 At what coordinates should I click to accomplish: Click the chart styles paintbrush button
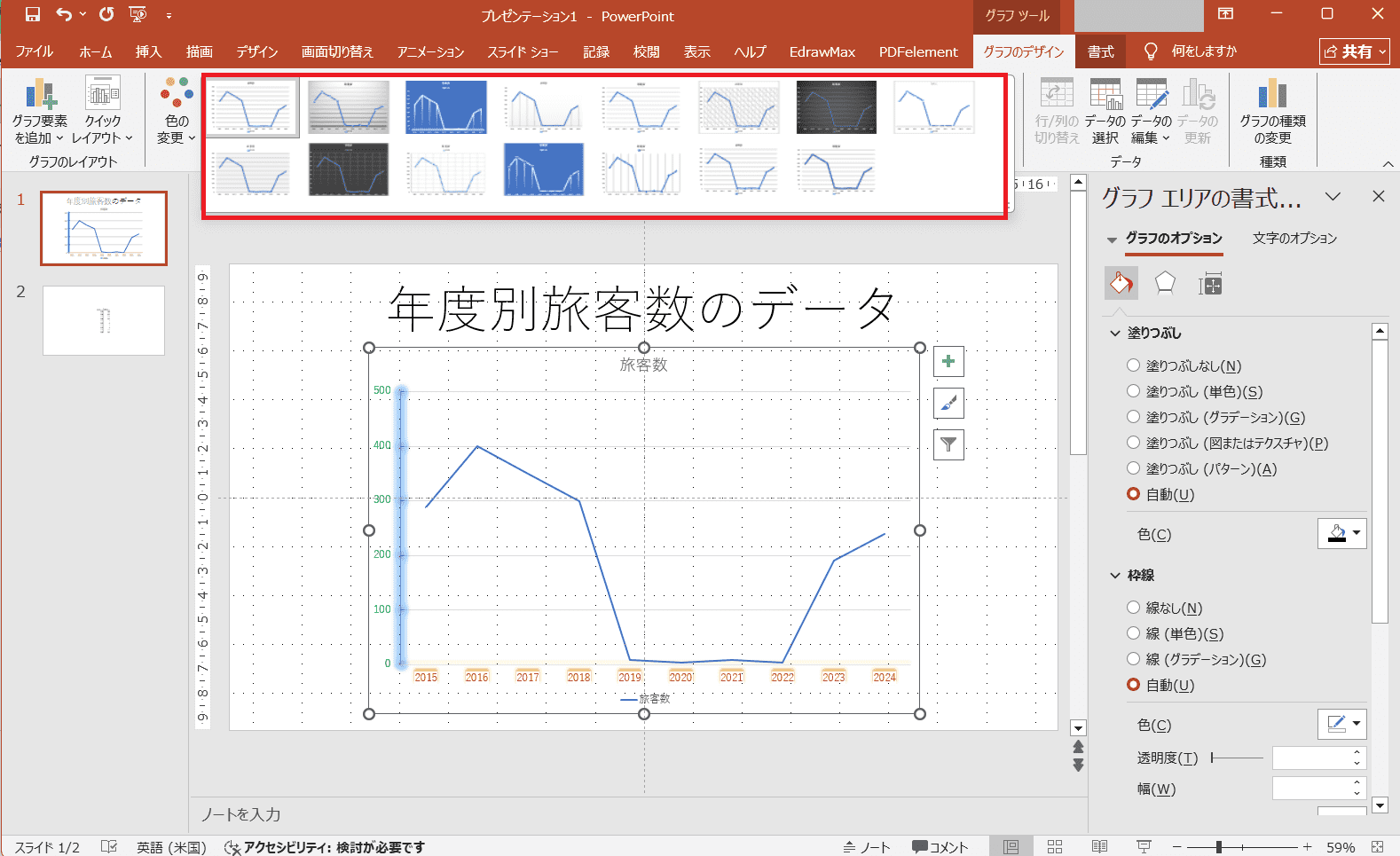click(x=948, y=404)
